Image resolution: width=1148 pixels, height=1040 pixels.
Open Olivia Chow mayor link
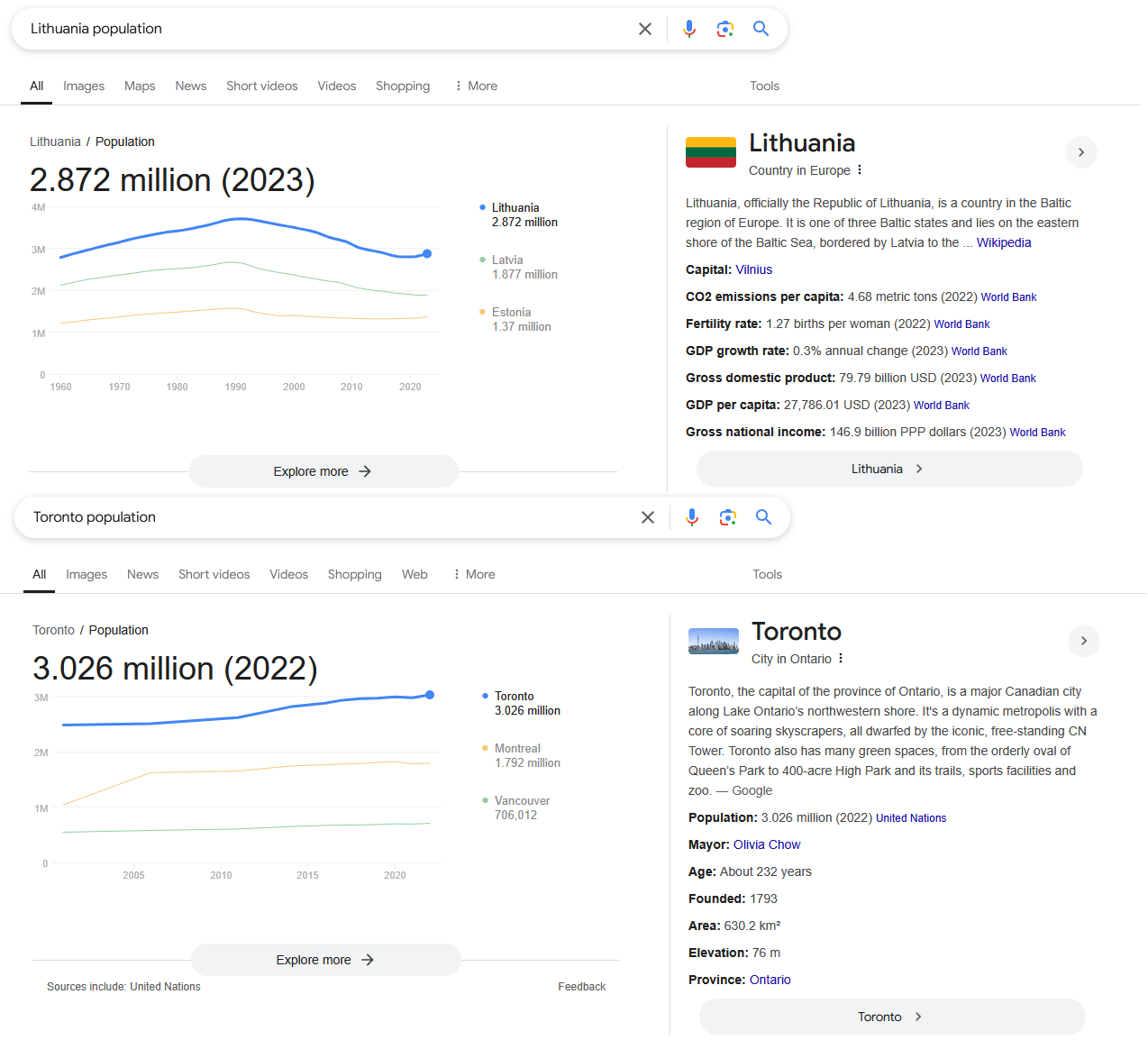click(767, 844)
